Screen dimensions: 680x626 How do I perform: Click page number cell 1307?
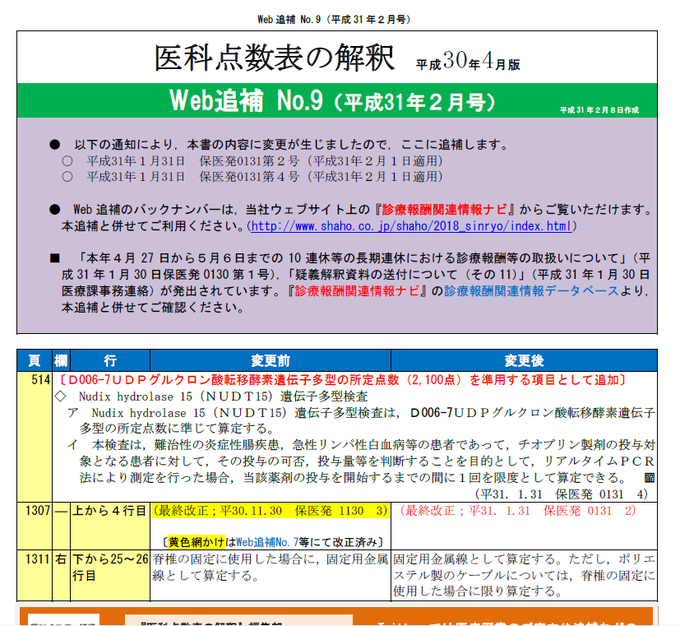pos(34,526)
